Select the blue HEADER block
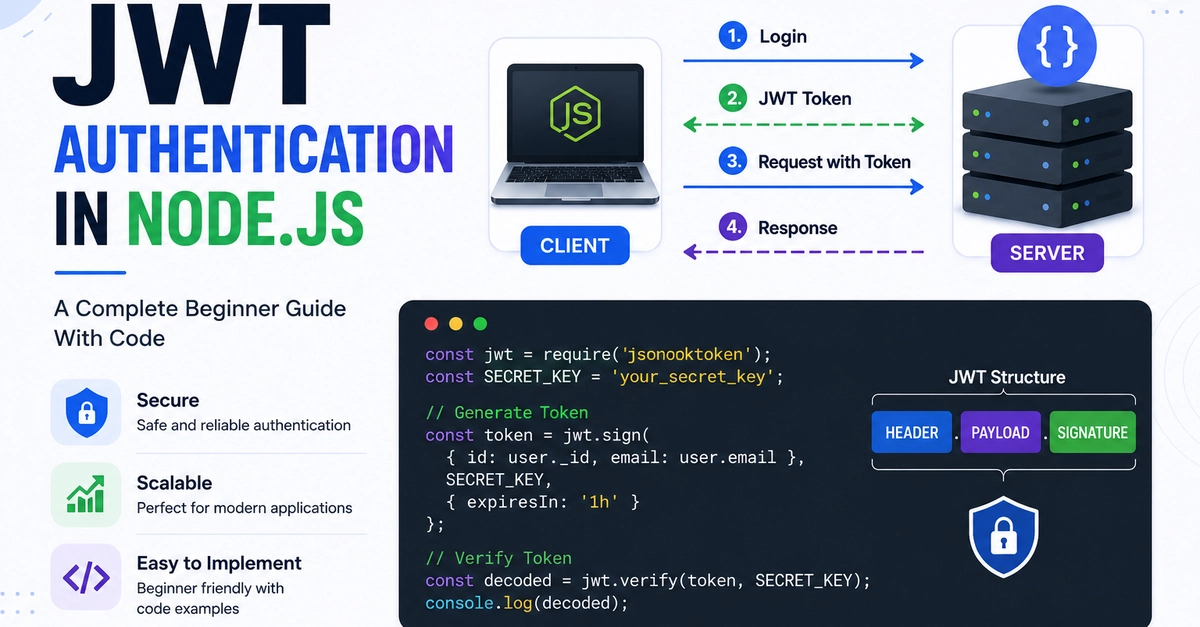 point(912,433)
